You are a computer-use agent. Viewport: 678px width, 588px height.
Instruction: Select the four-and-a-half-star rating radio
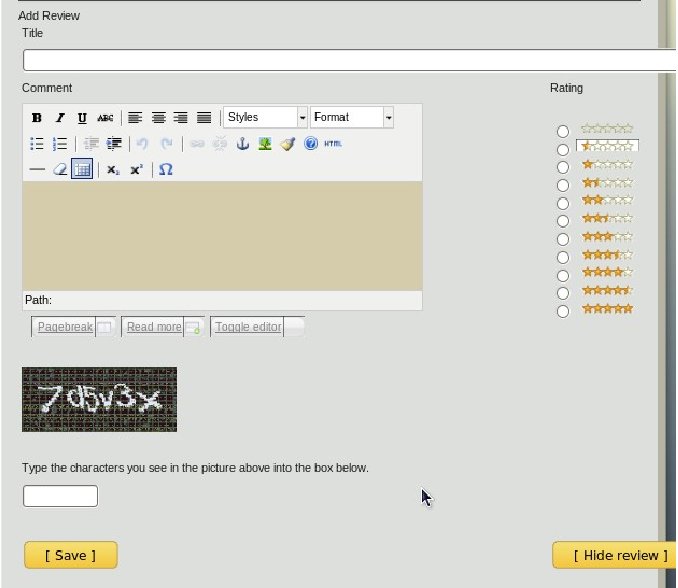[563, 293]
